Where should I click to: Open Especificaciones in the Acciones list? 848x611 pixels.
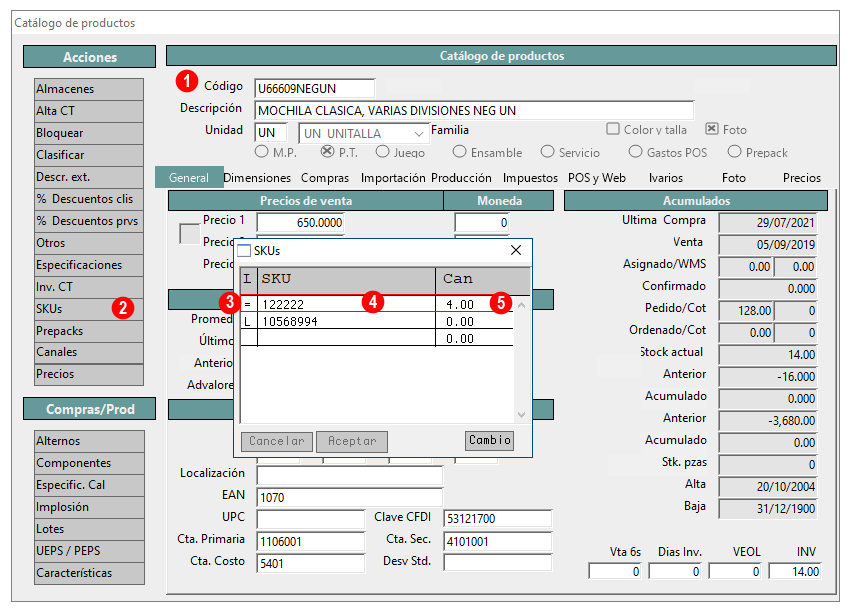[89, 265]
